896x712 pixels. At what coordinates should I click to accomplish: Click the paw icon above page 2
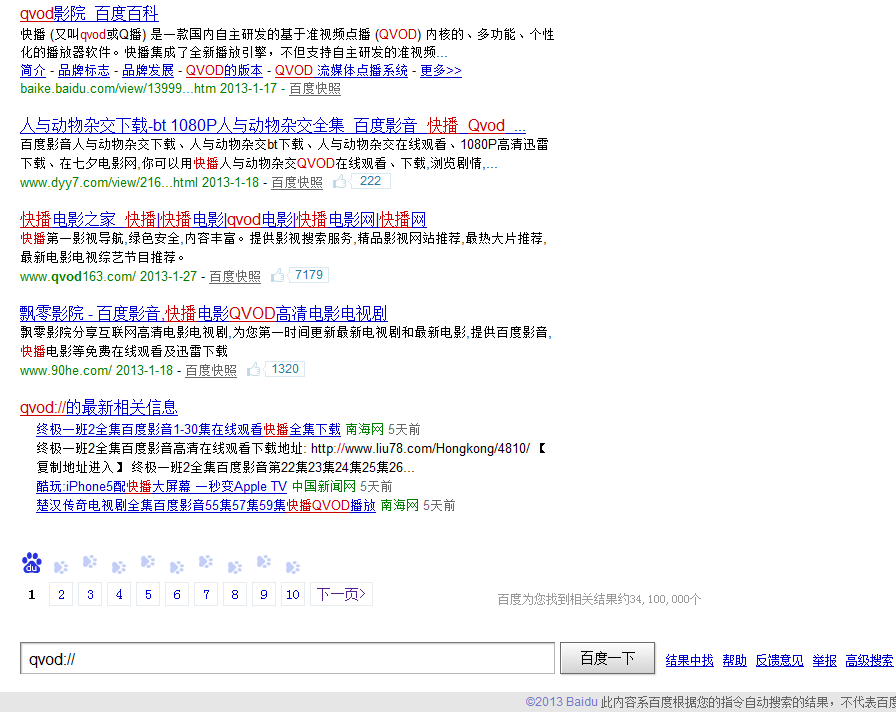tap(61, 567)
